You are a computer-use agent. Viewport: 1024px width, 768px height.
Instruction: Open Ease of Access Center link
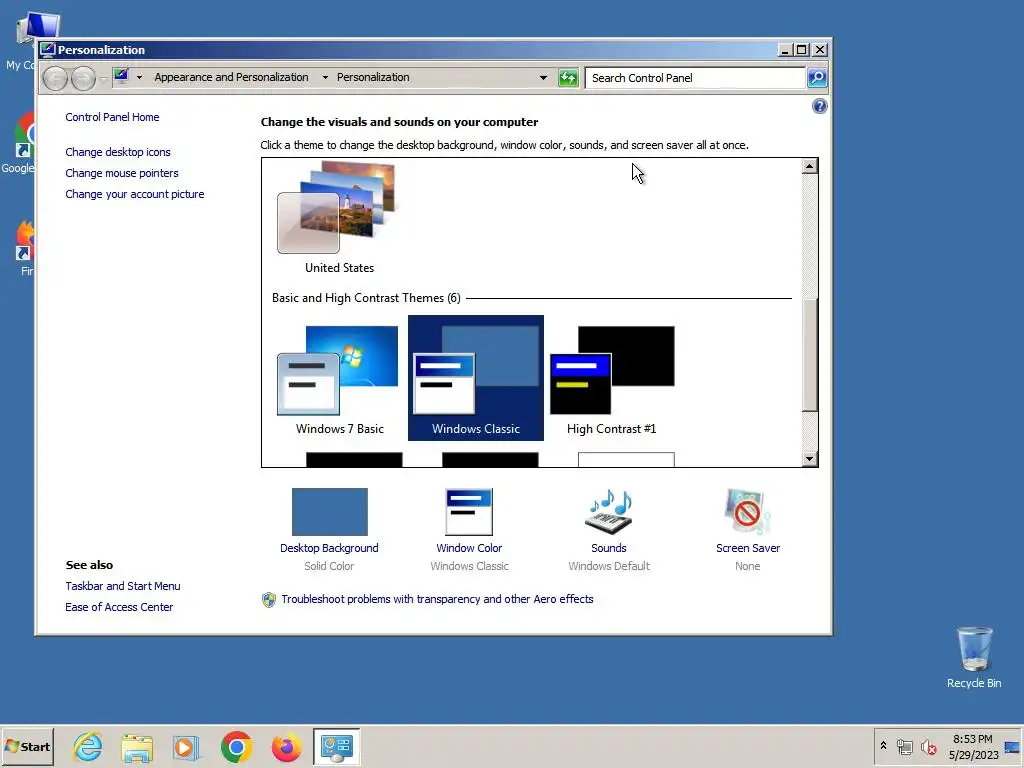(119, 607)
